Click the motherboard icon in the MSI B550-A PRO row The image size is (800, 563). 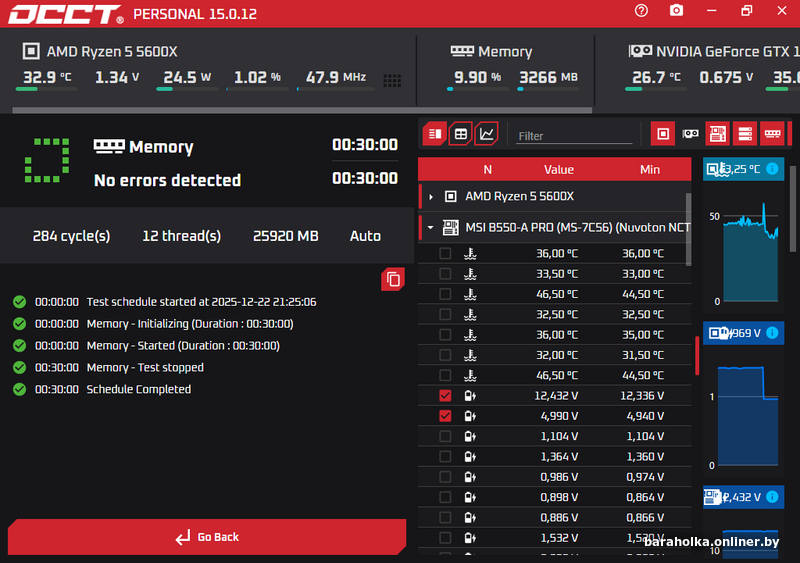(x=451, y=227)
